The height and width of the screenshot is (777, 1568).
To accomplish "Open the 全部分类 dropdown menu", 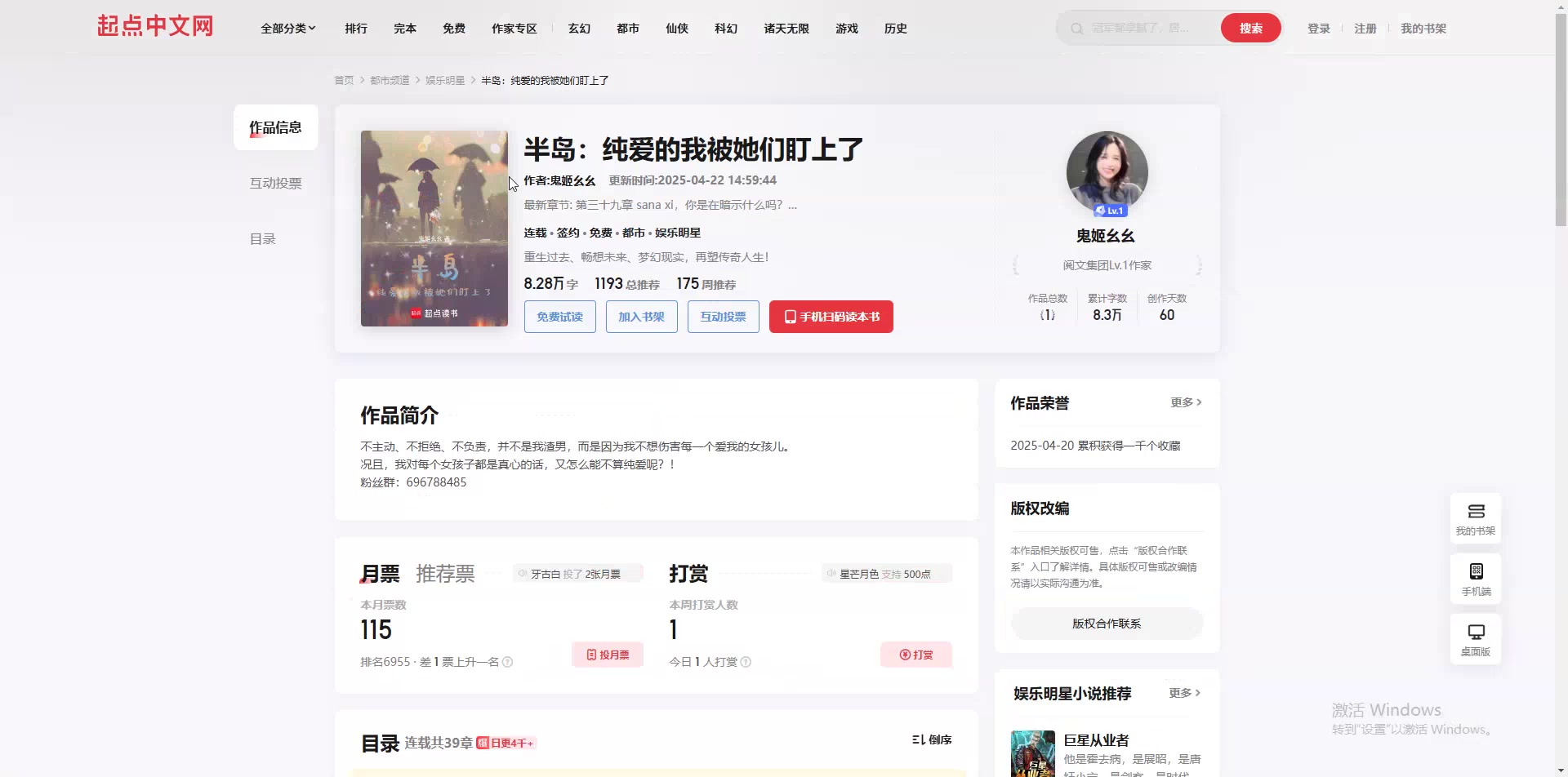I will [288, 29].
